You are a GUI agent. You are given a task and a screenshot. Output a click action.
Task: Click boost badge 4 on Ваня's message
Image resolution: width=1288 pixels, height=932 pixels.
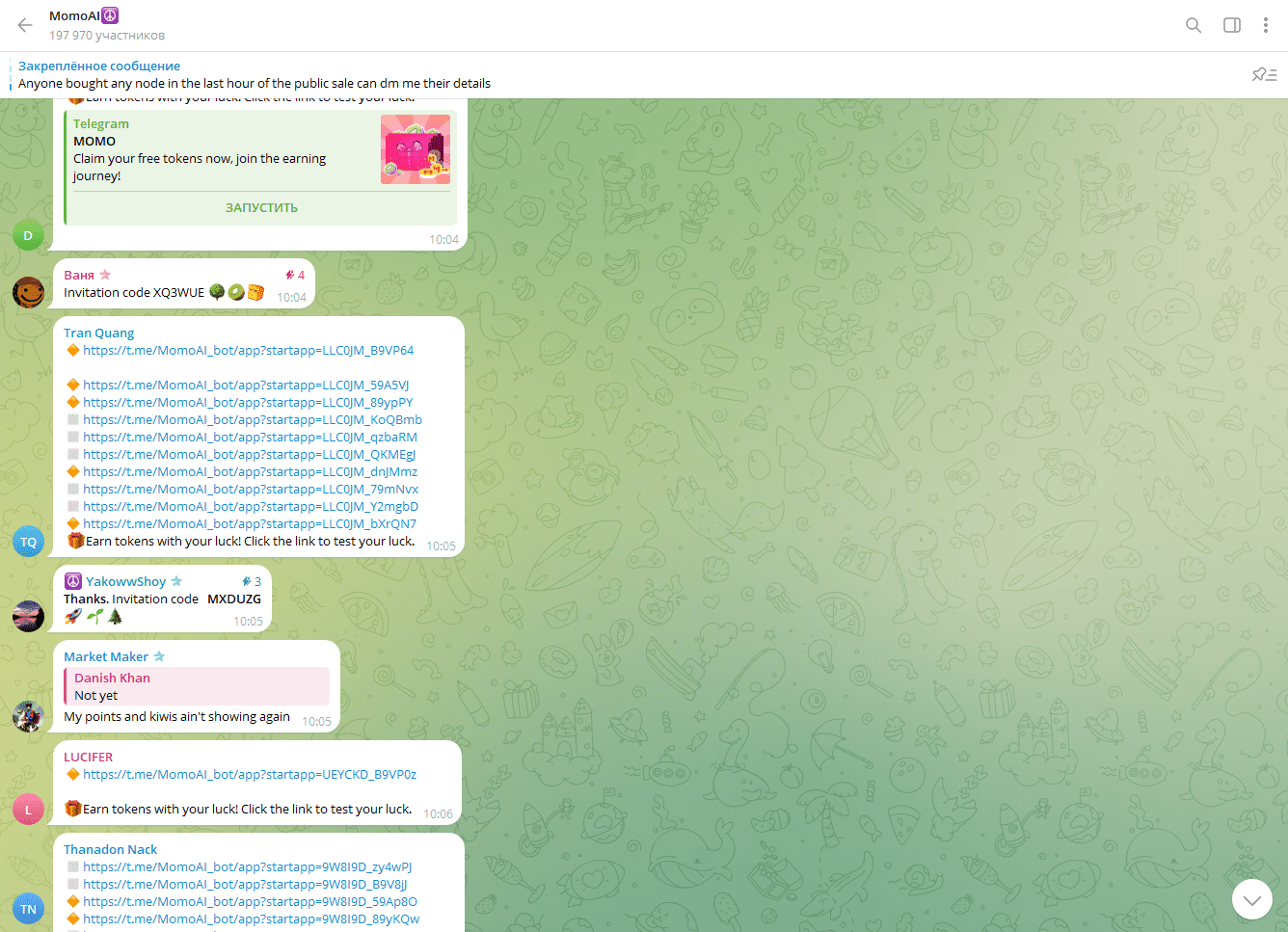[x=295, y=275]
